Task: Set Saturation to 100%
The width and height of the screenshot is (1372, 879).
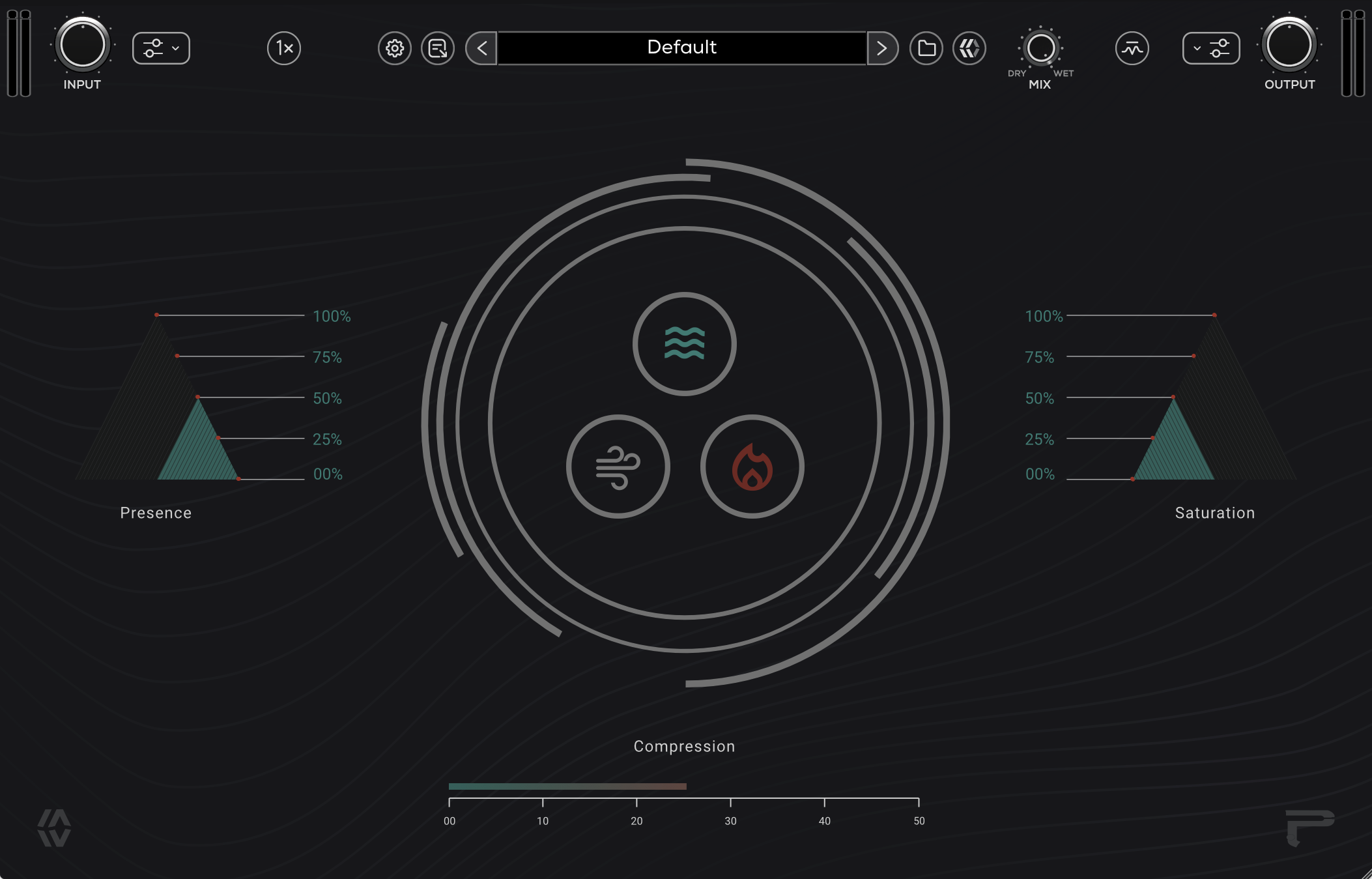Action: (x=1044, y=316)
